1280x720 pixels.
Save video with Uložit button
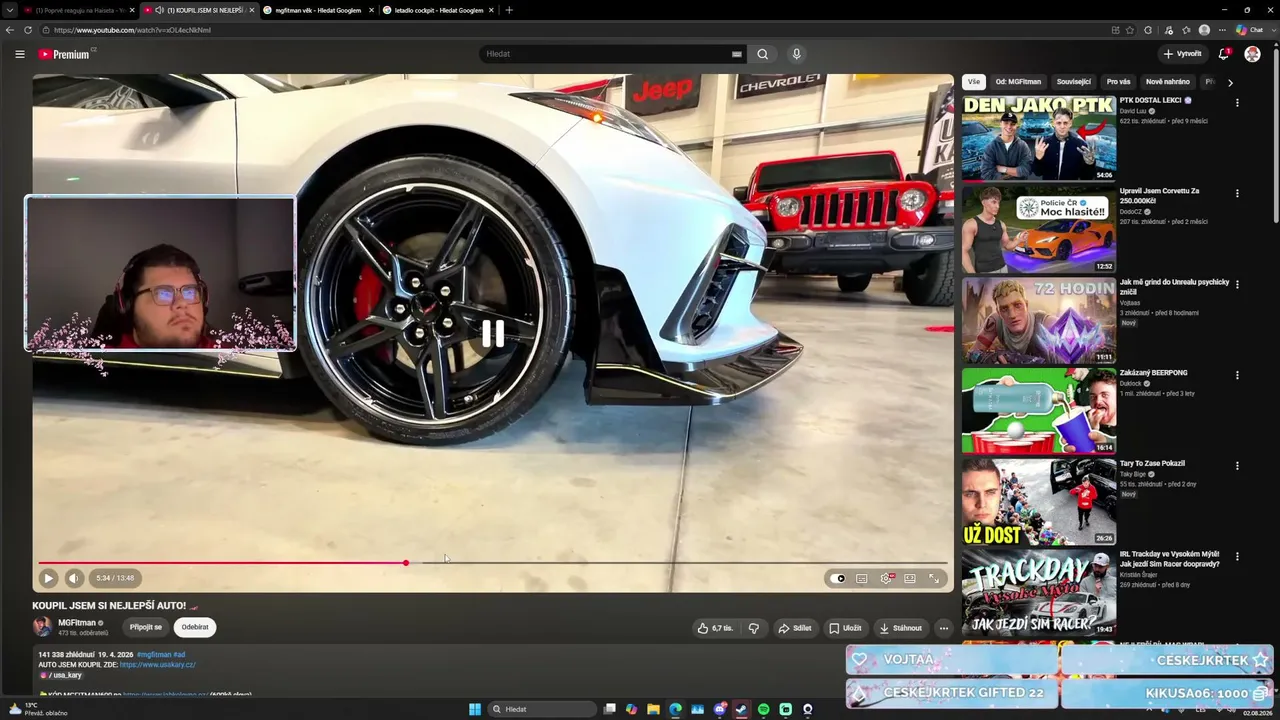(x=845, y=628)
